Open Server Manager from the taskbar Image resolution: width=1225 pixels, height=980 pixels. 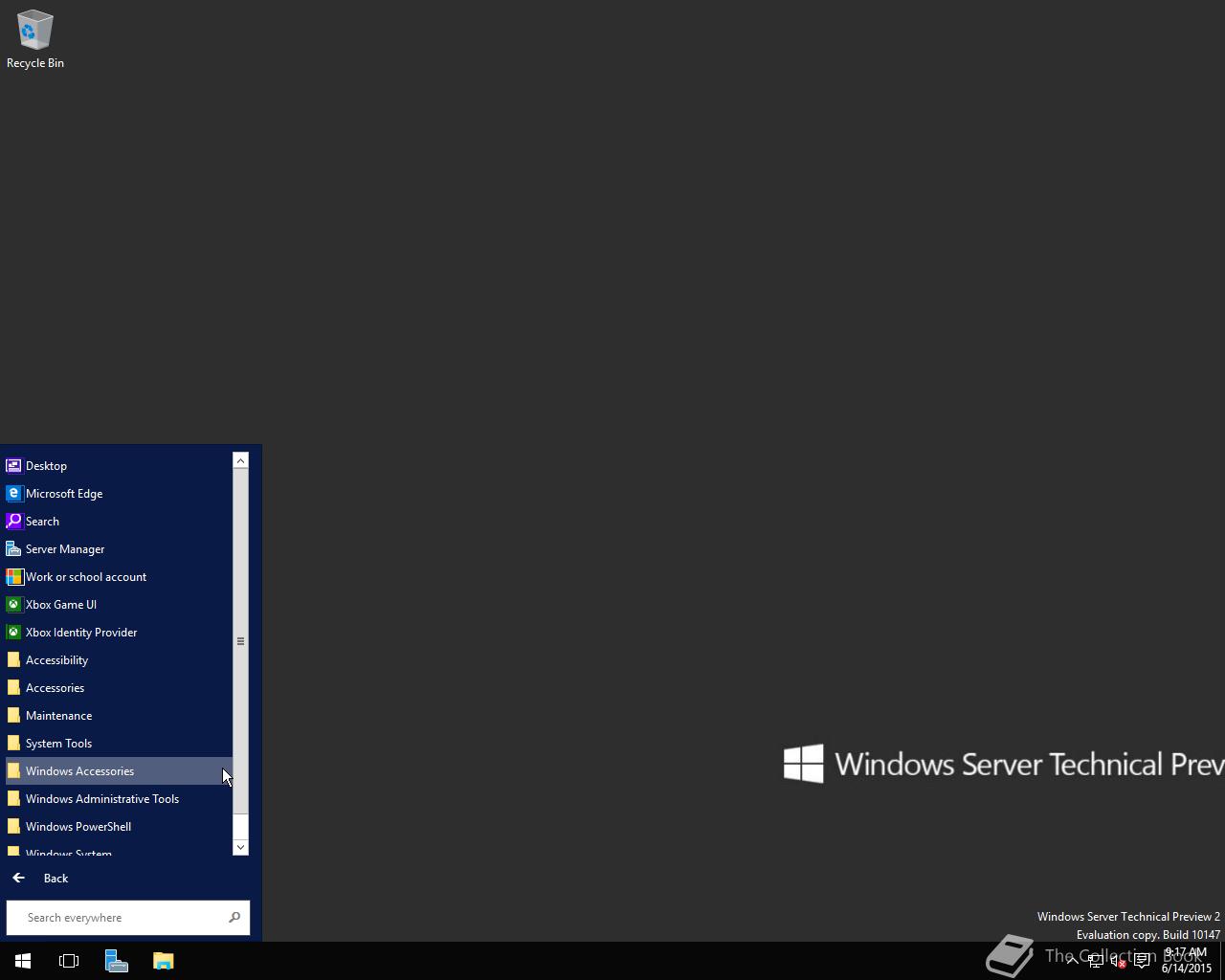pos(116,961)
